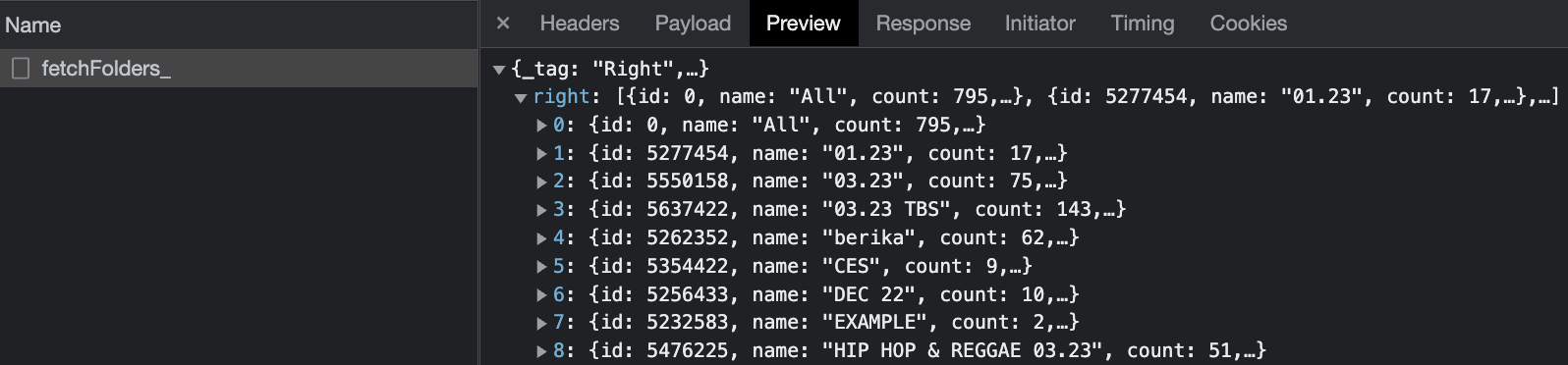Click the name value "EXAMPLE"
This screenshot has height=365, width=1568.
[x=874, y=323]
